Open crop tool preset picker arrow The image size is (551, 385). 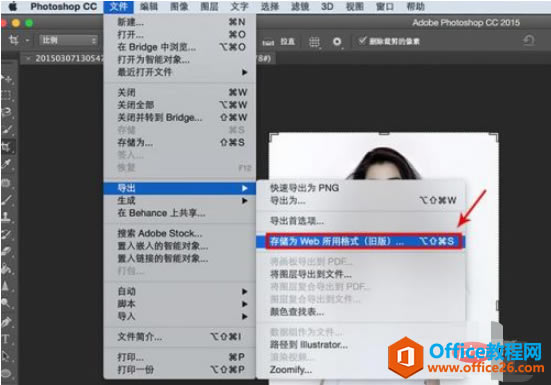(x=27, y=40)
